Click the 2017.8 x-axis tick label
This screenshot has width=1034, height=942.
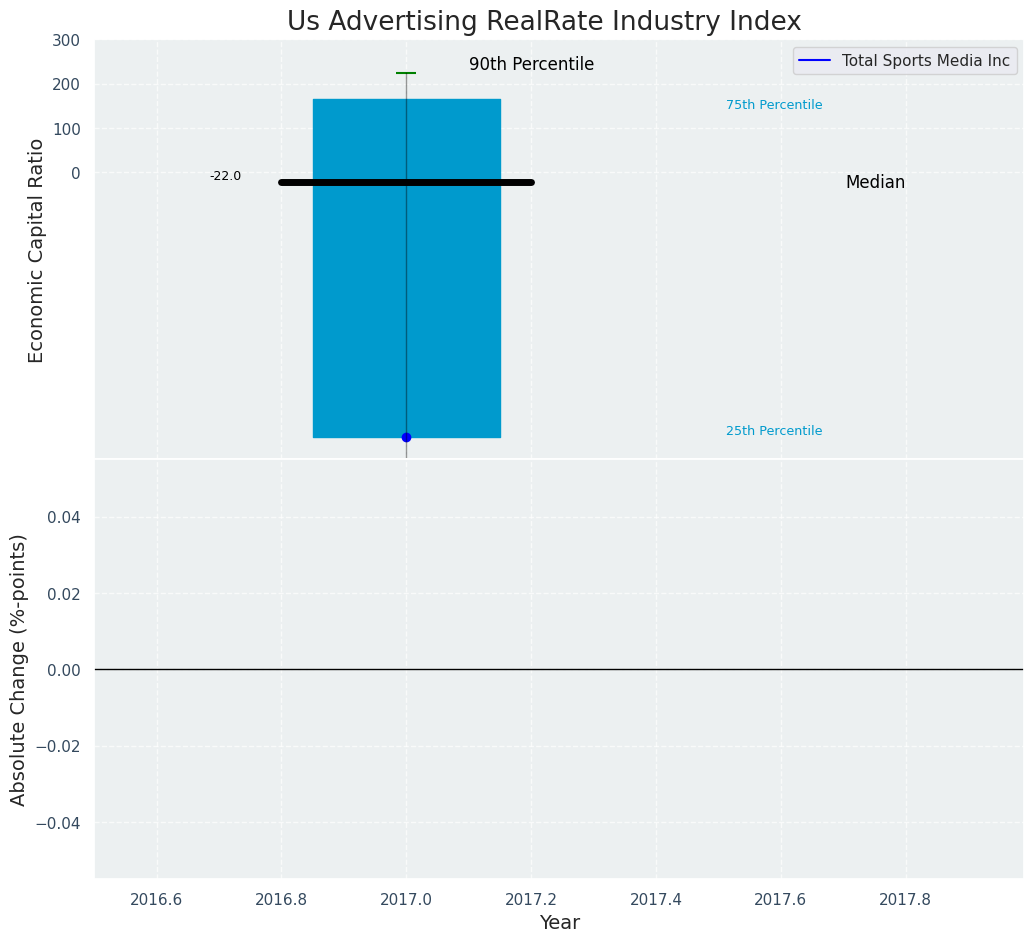(x=905, y=899)
